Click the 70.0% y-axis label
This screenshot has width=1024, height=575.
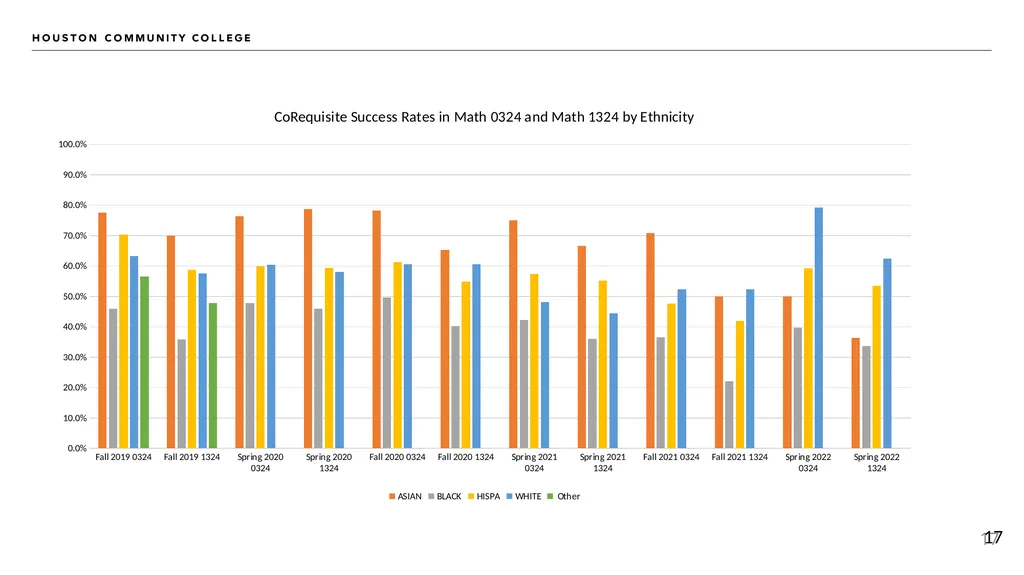[75, 236]
